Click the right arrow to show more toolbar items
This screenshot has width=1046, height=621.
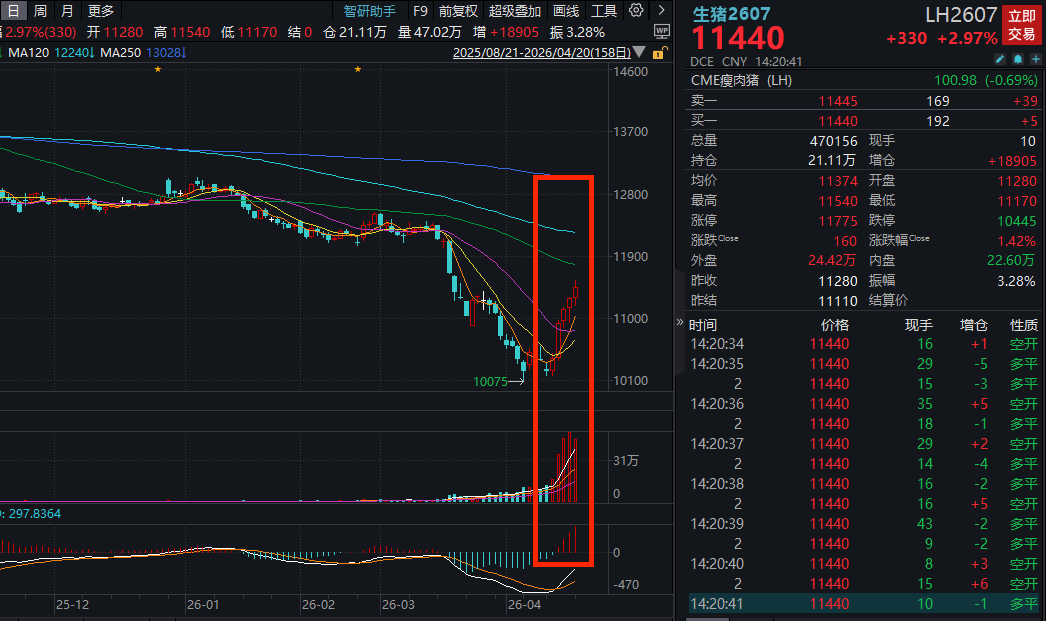[x=661, y=11]
